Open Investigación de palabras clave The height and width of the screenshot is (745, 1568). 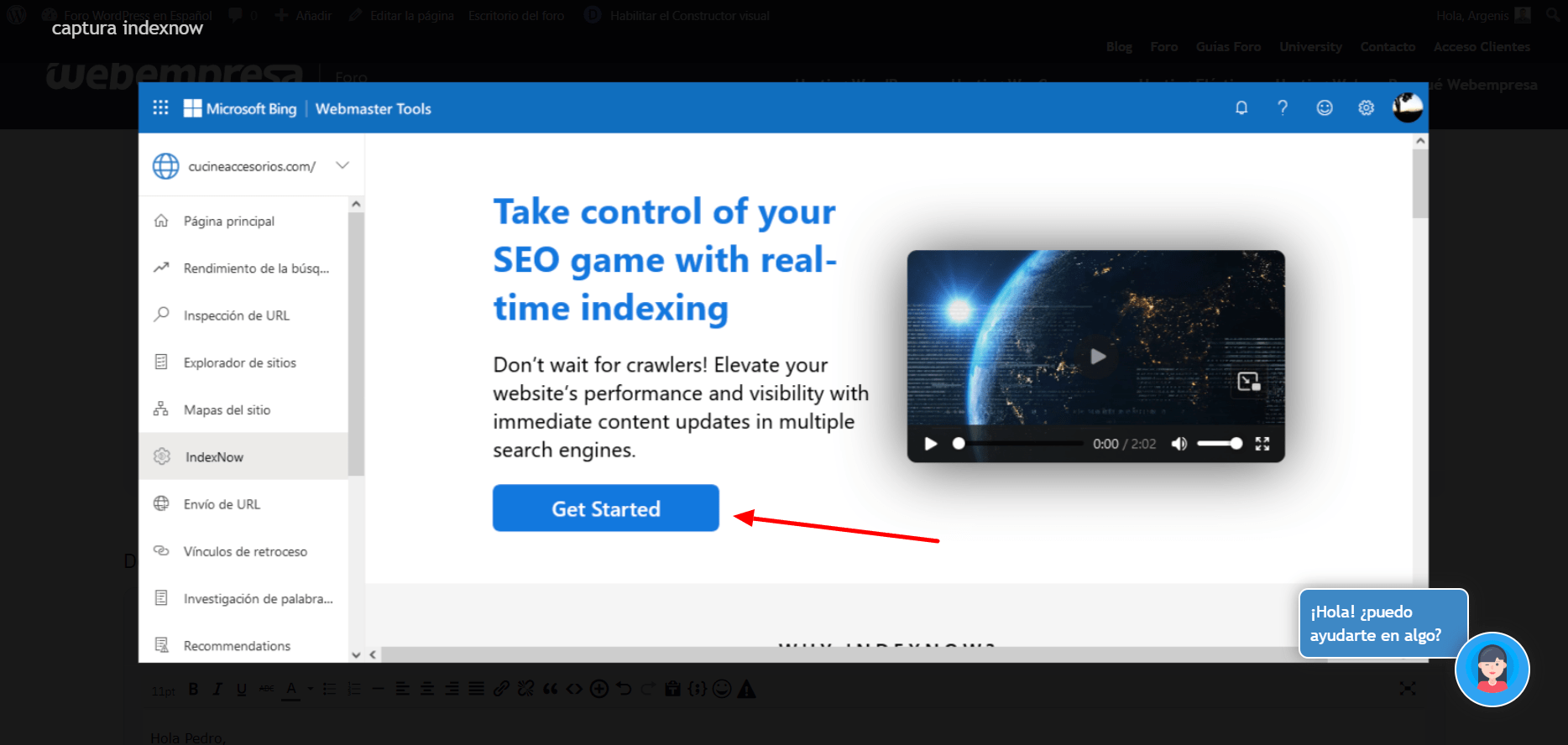pos(243,598)
